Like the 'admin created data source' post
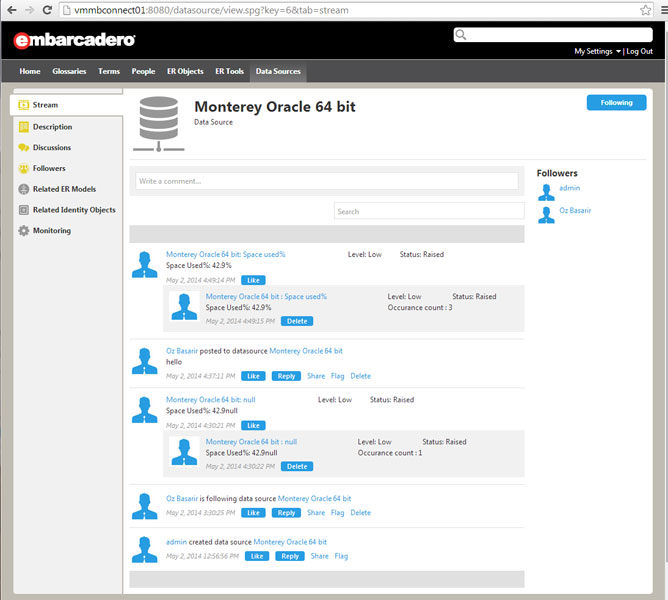Image resolution: width=668 pixels, height=600 pixels. pos(257,556)
